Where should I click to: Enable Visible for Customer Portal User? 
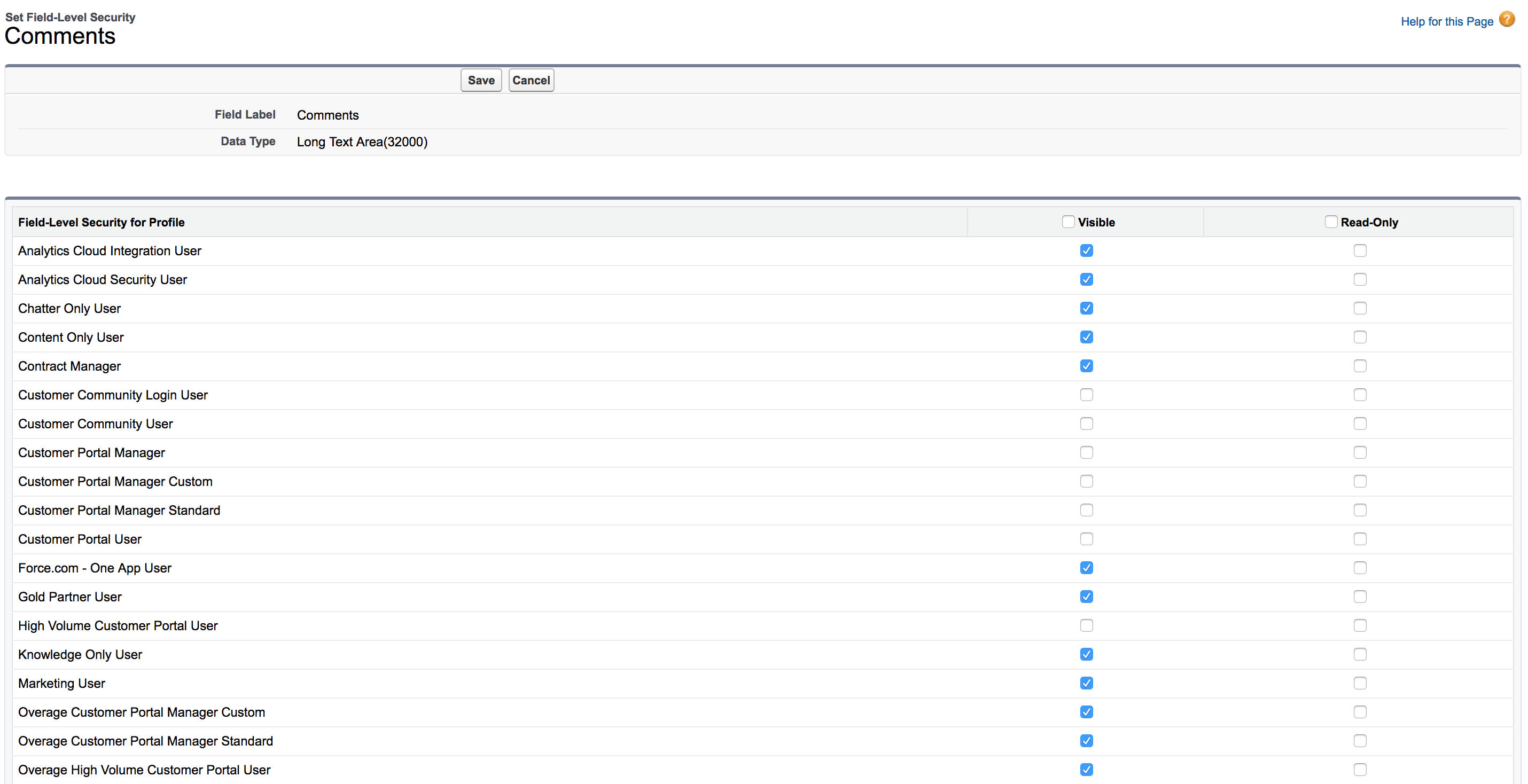coord(1086,539)
